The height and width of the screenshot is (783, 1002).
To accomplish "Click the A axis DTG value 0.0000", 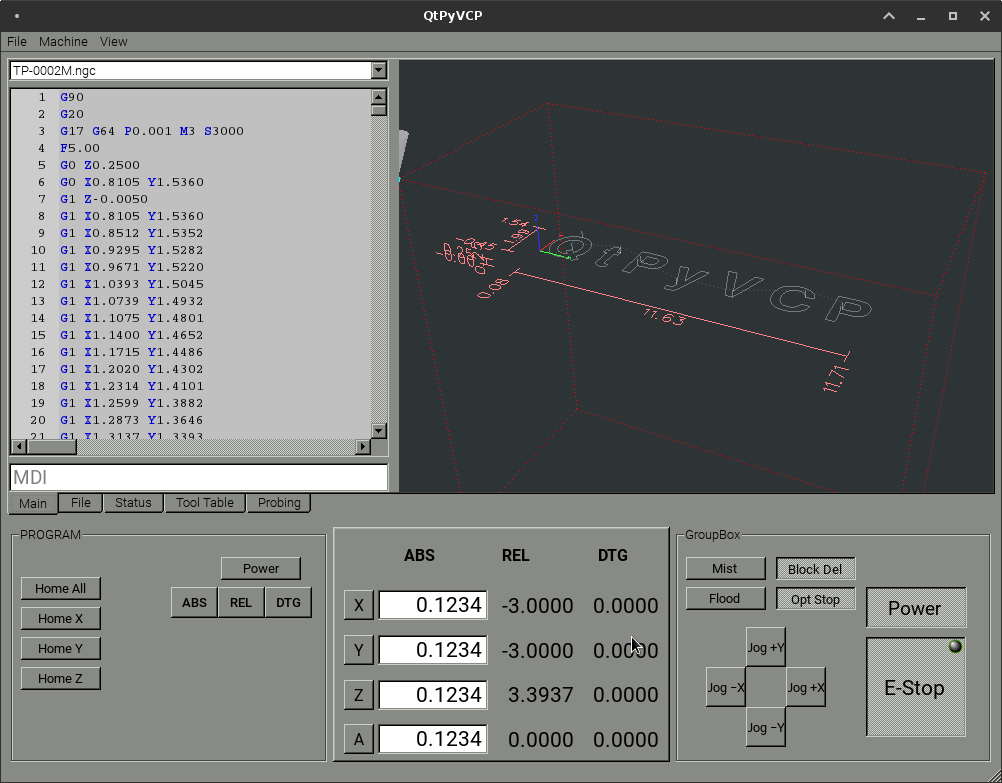I will point(626,740).
